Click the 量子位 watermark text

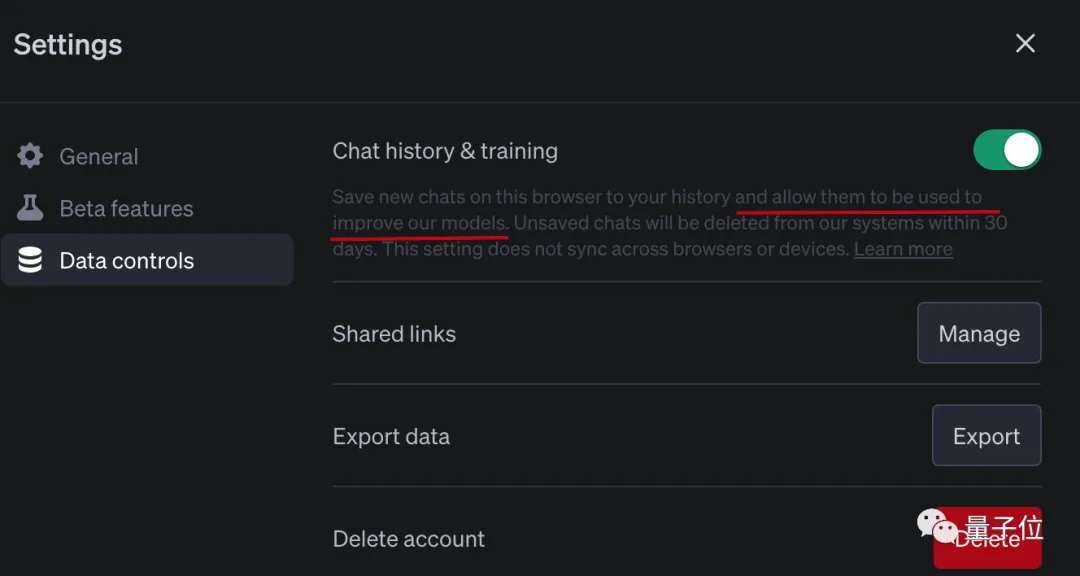pyautogui.click(x=1003, y=527)
